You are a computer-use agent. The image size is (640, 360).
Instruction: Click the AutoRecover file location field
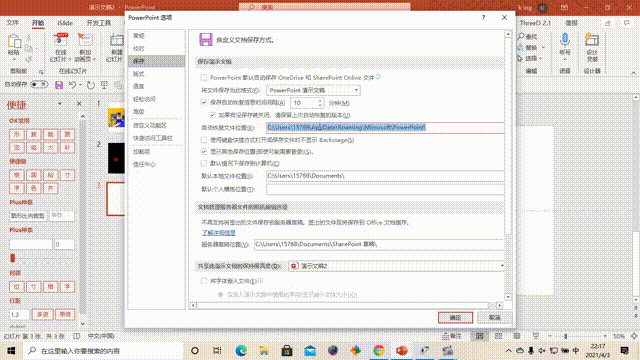click(385, 127)
